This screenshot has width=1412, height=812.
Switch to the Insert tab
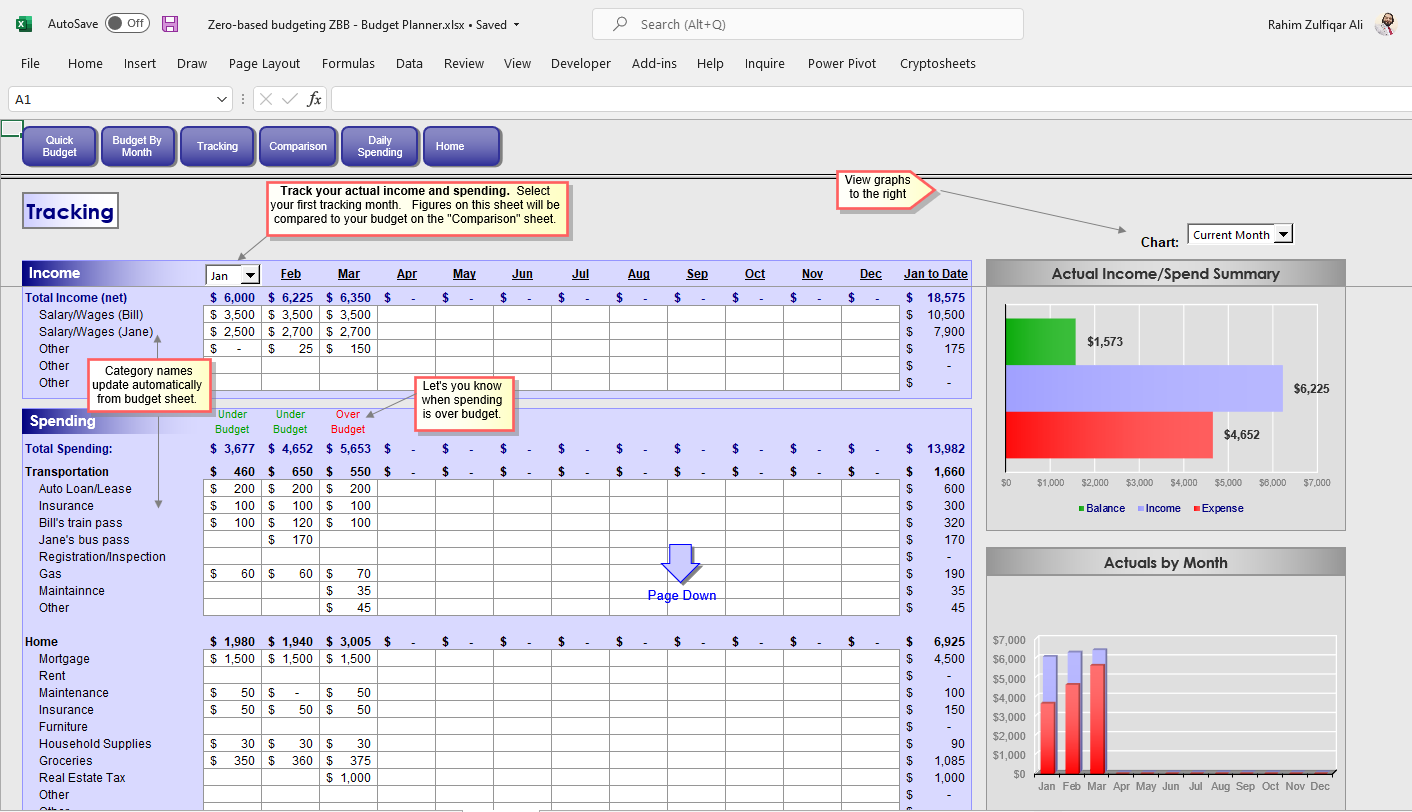[140, 63]
